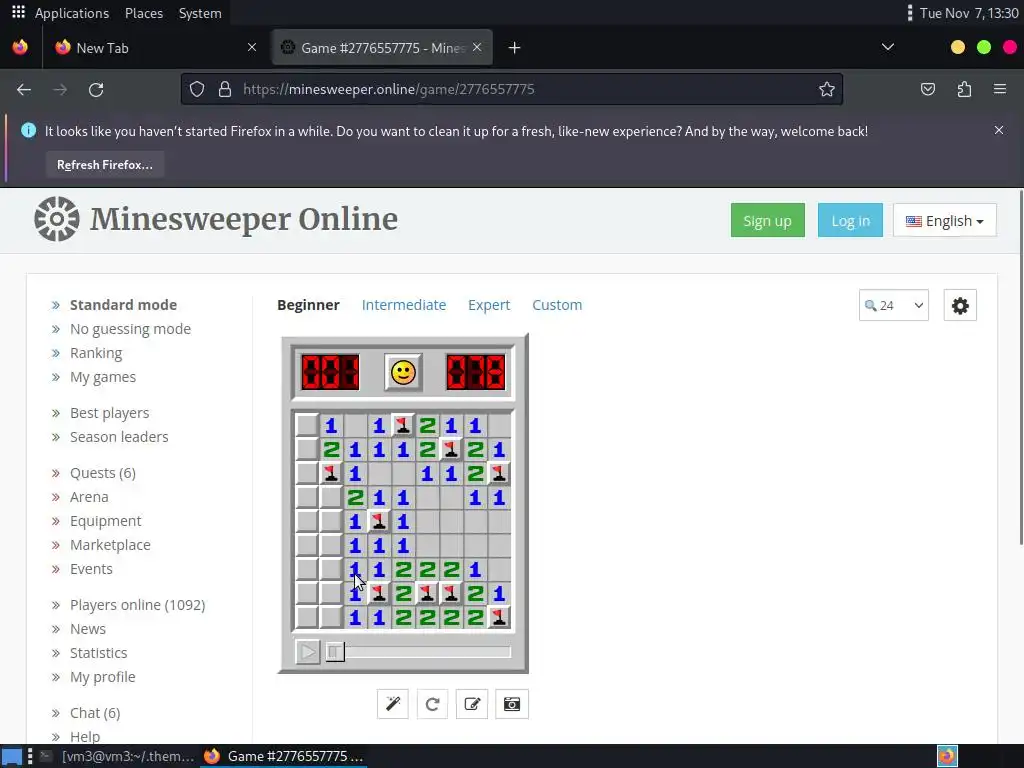Open the extensions puzzle icon
The width and height of the screenshot is (1024, 768).
point(965,89)
